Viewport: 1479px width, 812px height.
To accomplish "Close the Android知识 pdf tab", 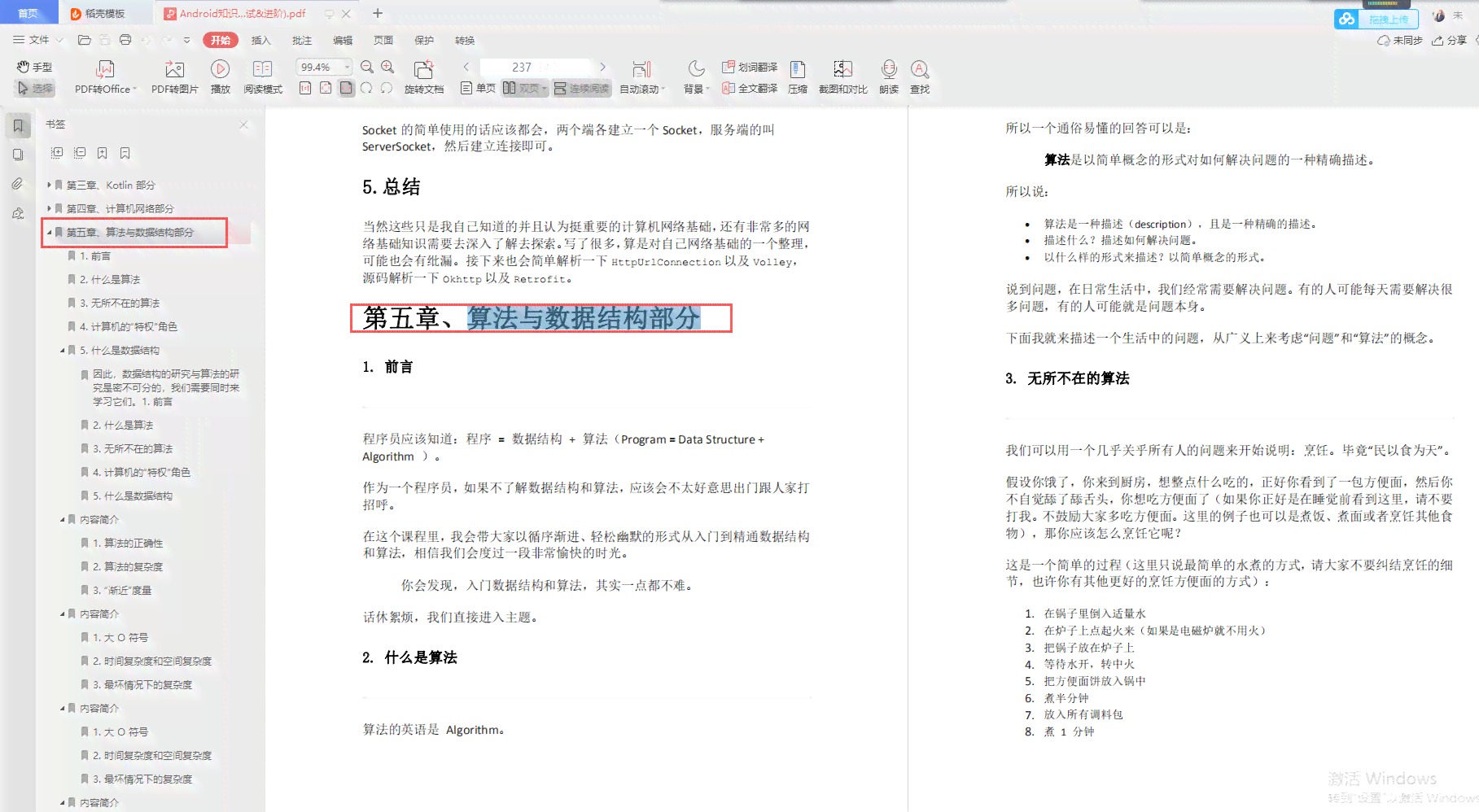I will coord(346,14).
